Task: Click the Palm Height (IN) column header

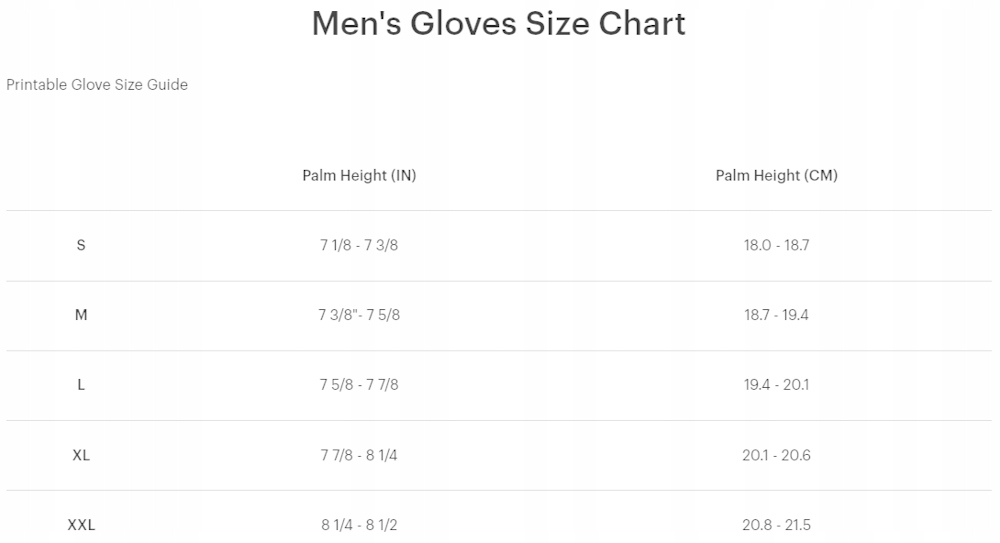Action: click(x=359, y=175)
